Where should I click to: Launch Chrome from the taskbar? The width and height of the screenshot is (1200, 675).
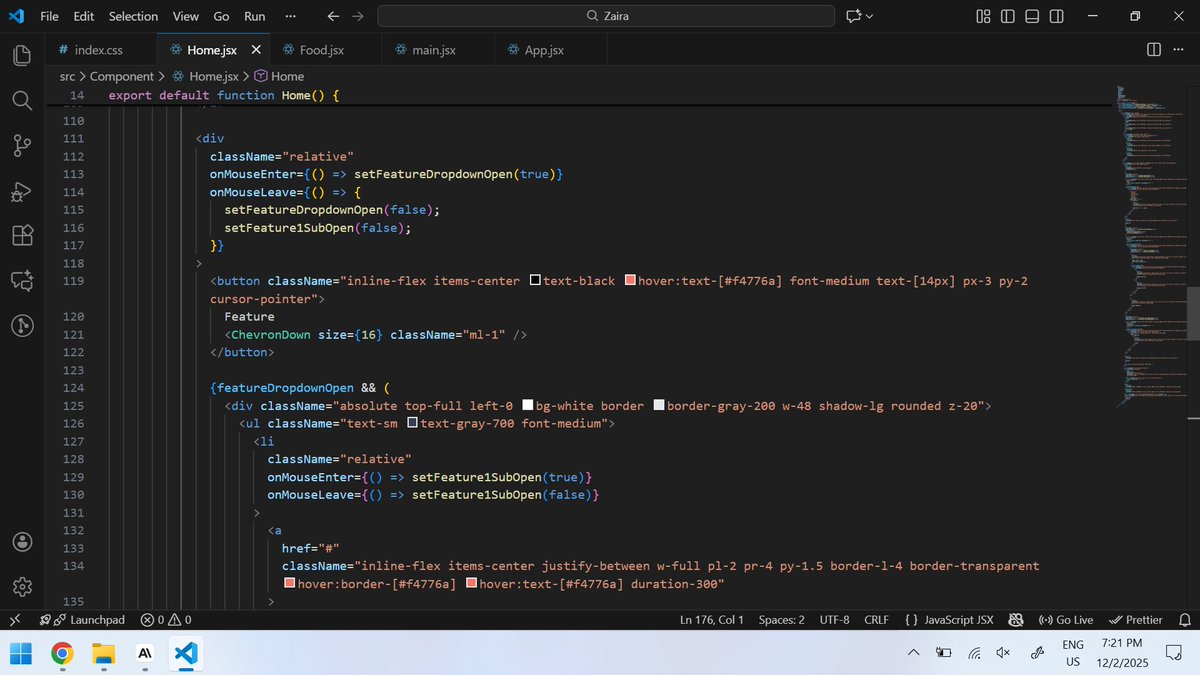[x=61, y=653]
